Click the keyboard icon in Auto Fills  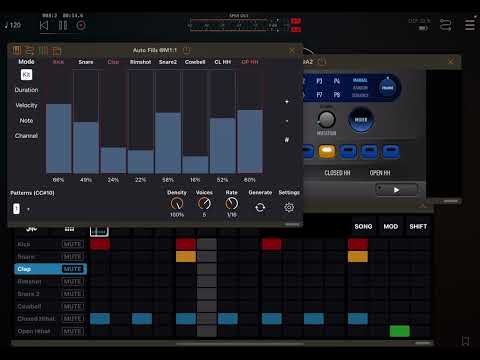[x=17, y=50]
